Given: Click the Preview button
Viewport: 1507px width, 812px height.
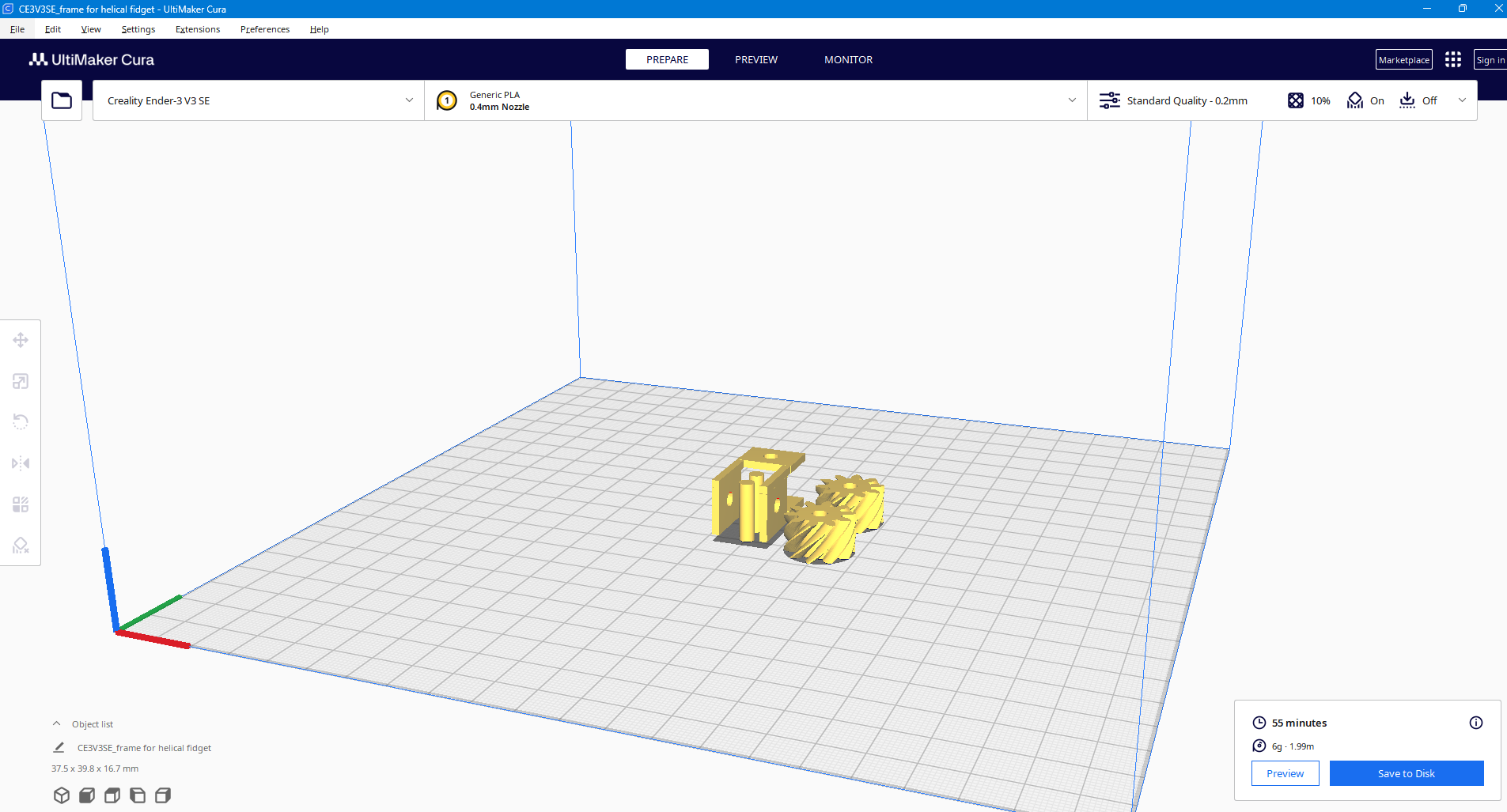Looking at the screenshot, I should pyautogui.click(x=1285, y=773).
